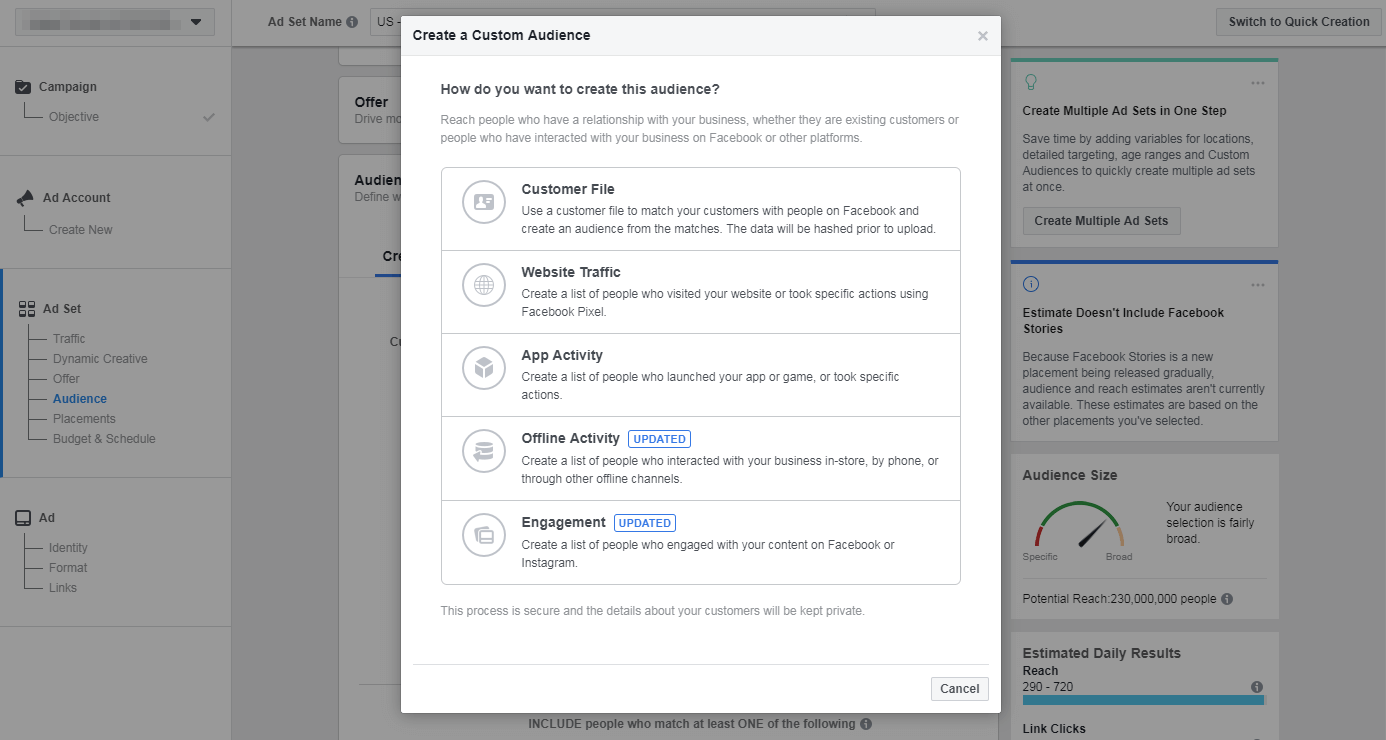Go to Format under Ad

coord(68,568)
